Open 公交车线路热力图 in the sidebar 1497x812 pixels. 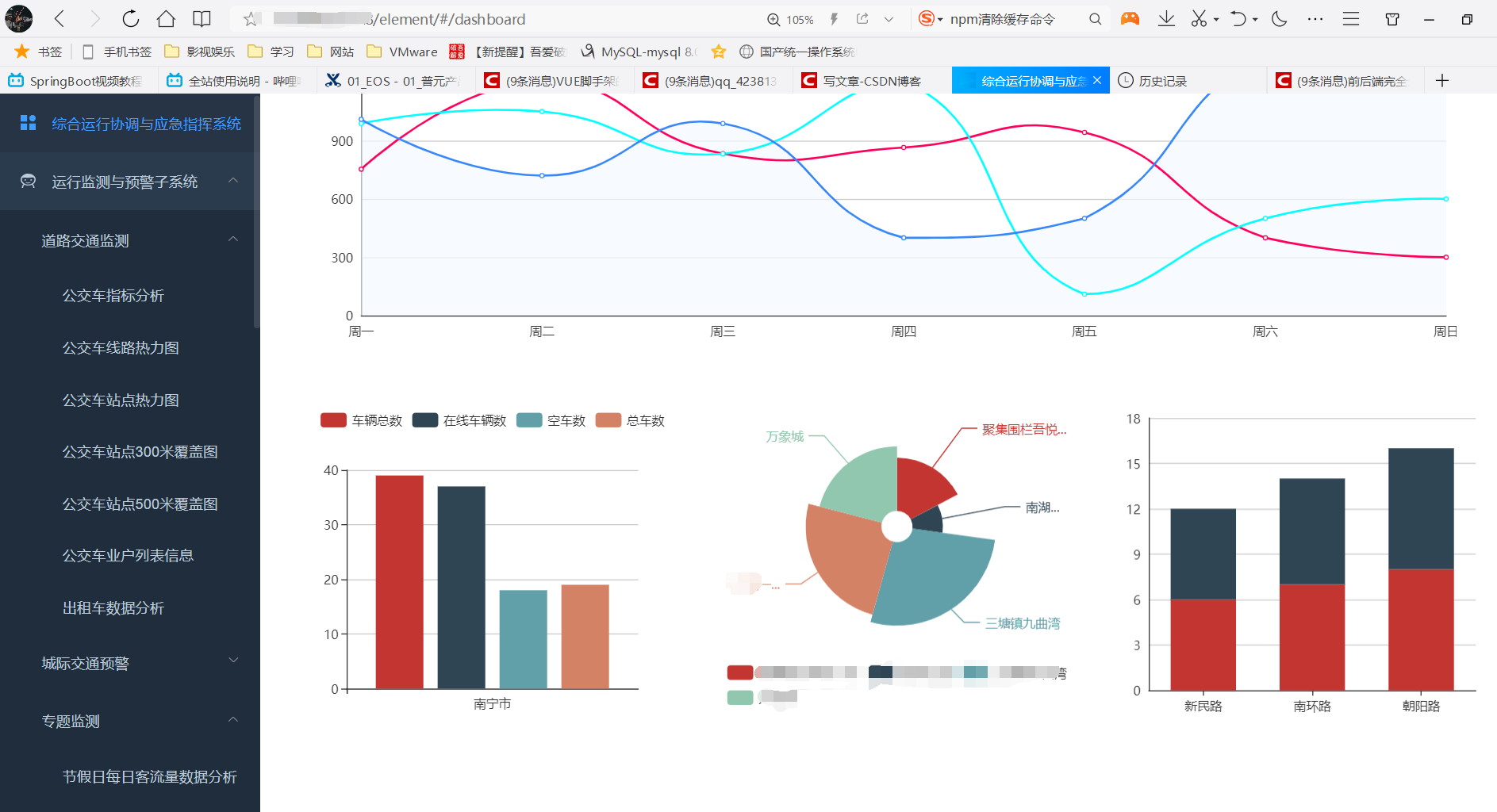point(121,347)
